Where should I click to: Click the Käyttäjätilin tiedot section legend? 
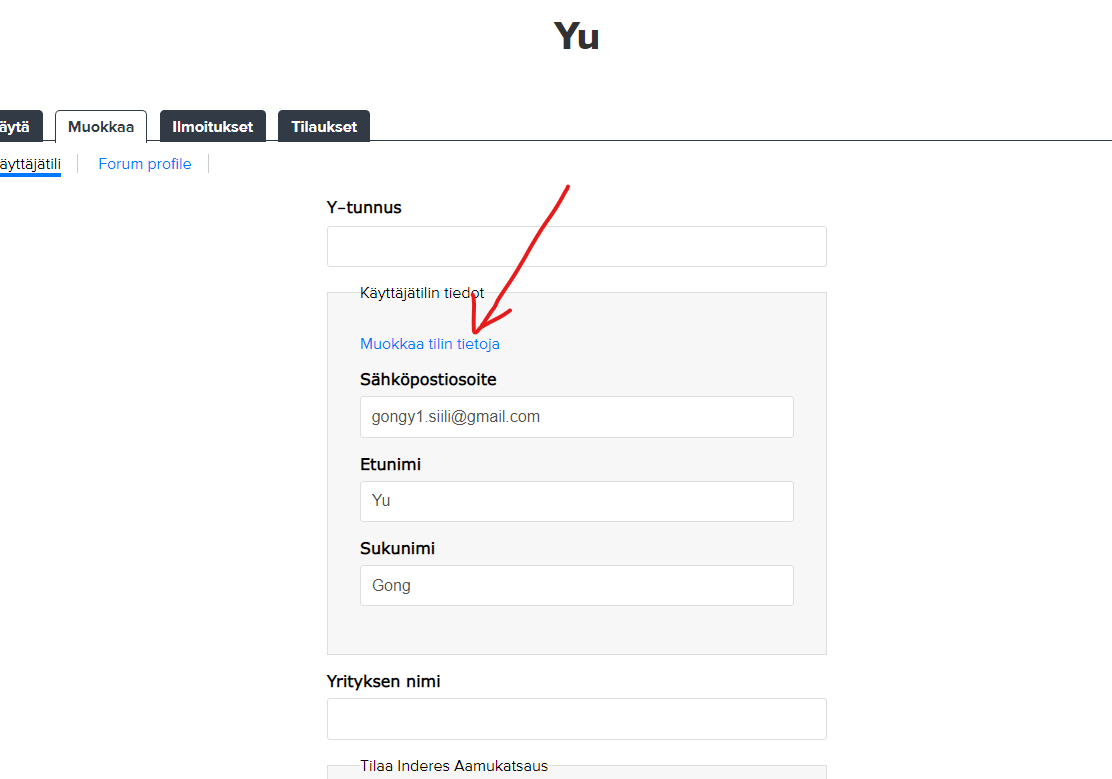422,293
